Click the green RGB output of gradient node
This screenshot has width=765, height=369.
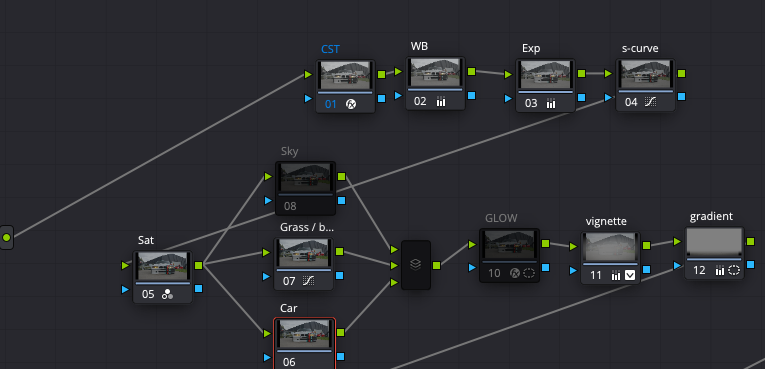point(750,241)
